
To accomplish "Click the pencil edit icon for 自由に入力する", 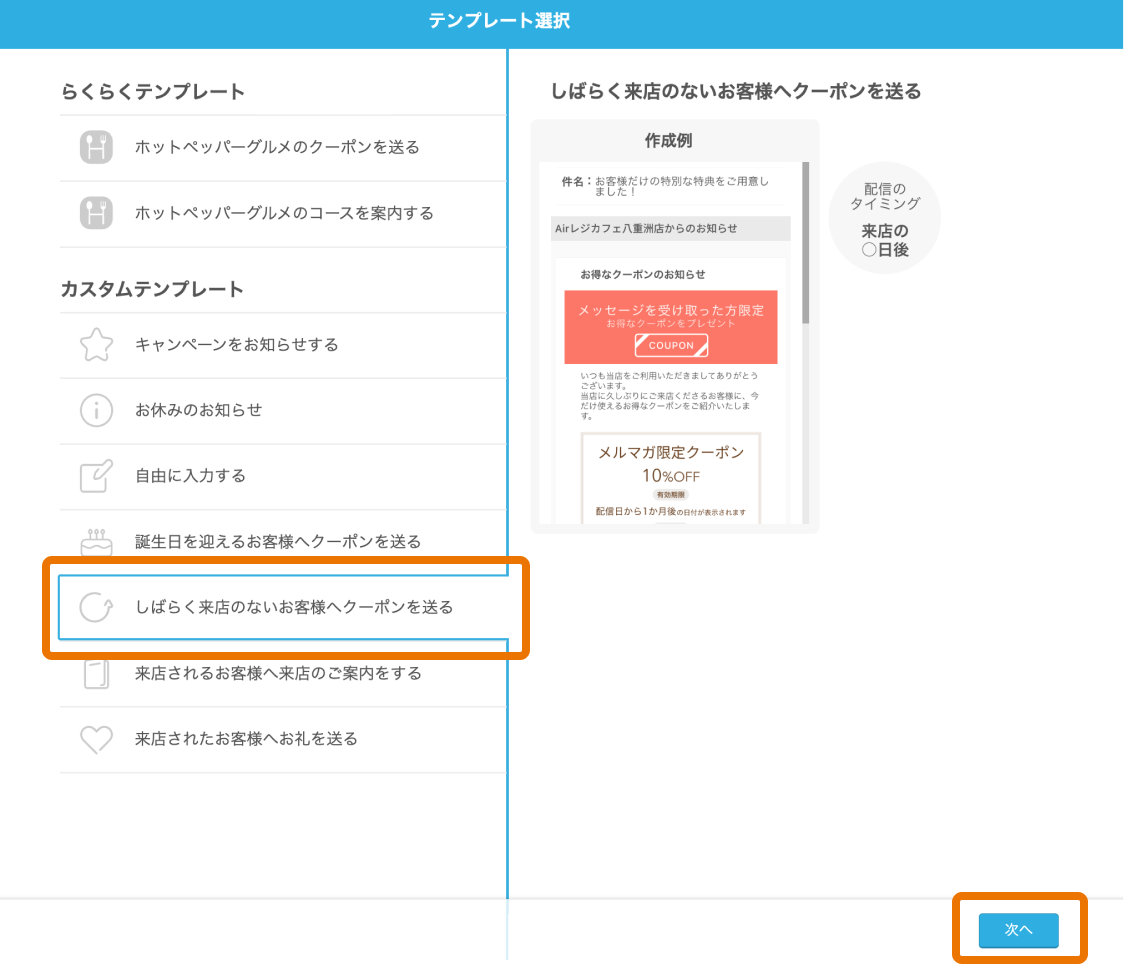I will tap(96, 476).
